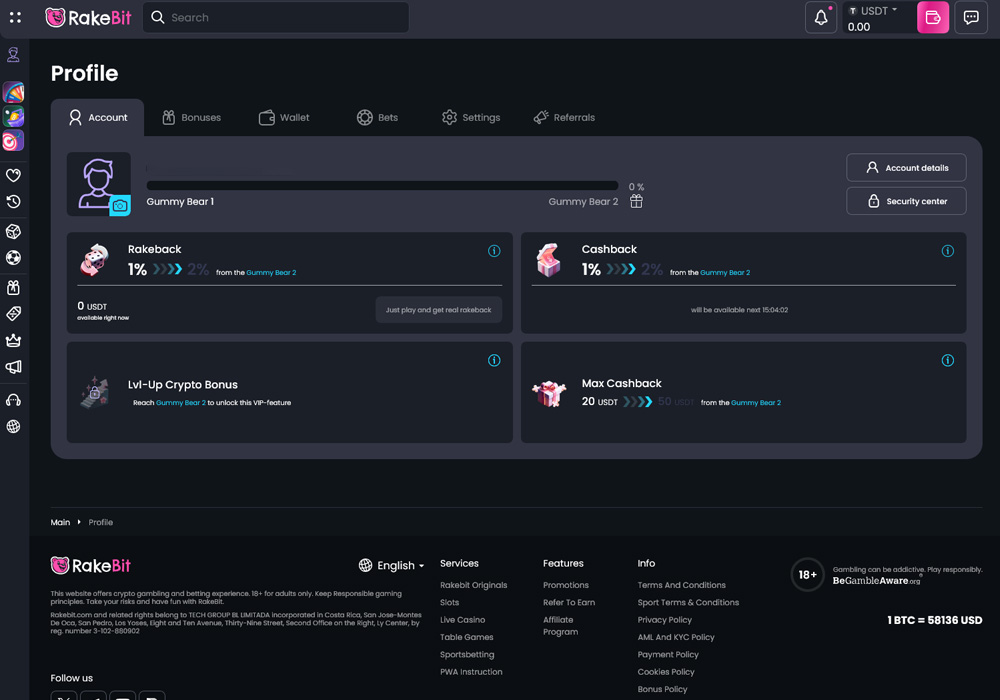Image resolution: width=1000 pixels, height=700 pixels.
Task: Open the chat panel icon
Action: (x=971, y=18)
